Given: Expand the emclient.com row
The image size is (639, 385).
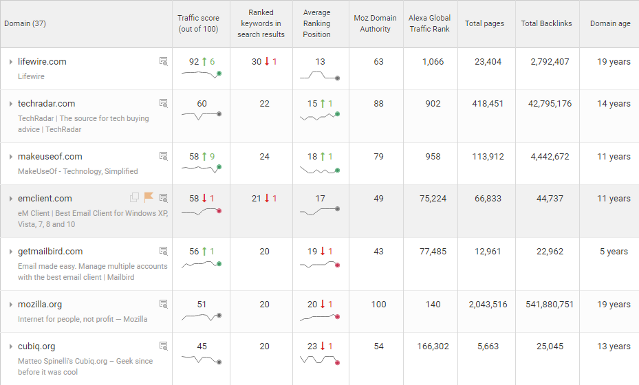Looking at the screenshot, I should (x=11, y=199).
